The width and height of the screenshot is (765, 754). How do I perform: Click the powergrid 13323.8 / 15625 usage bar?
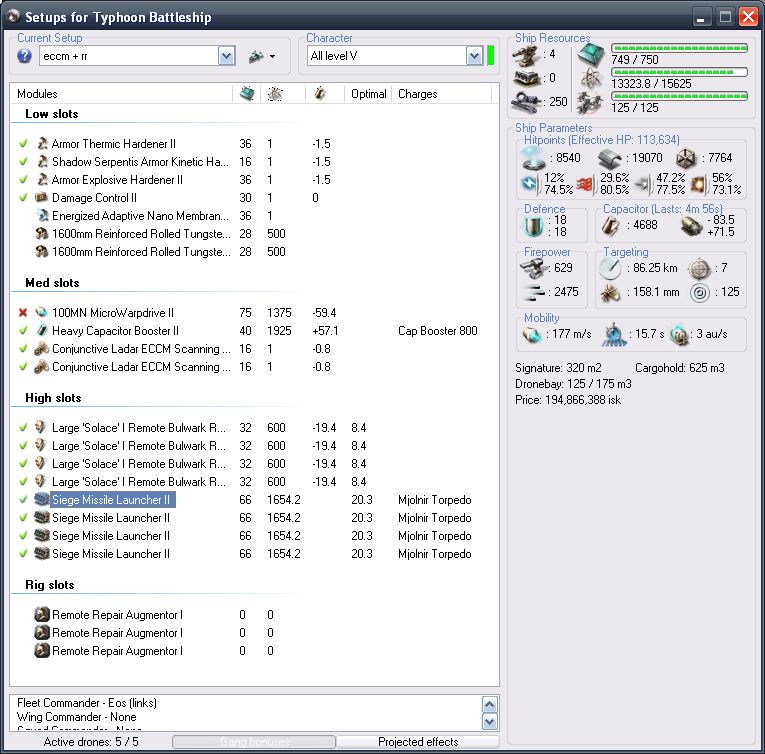pyautogui.click(x=680, y=72)
